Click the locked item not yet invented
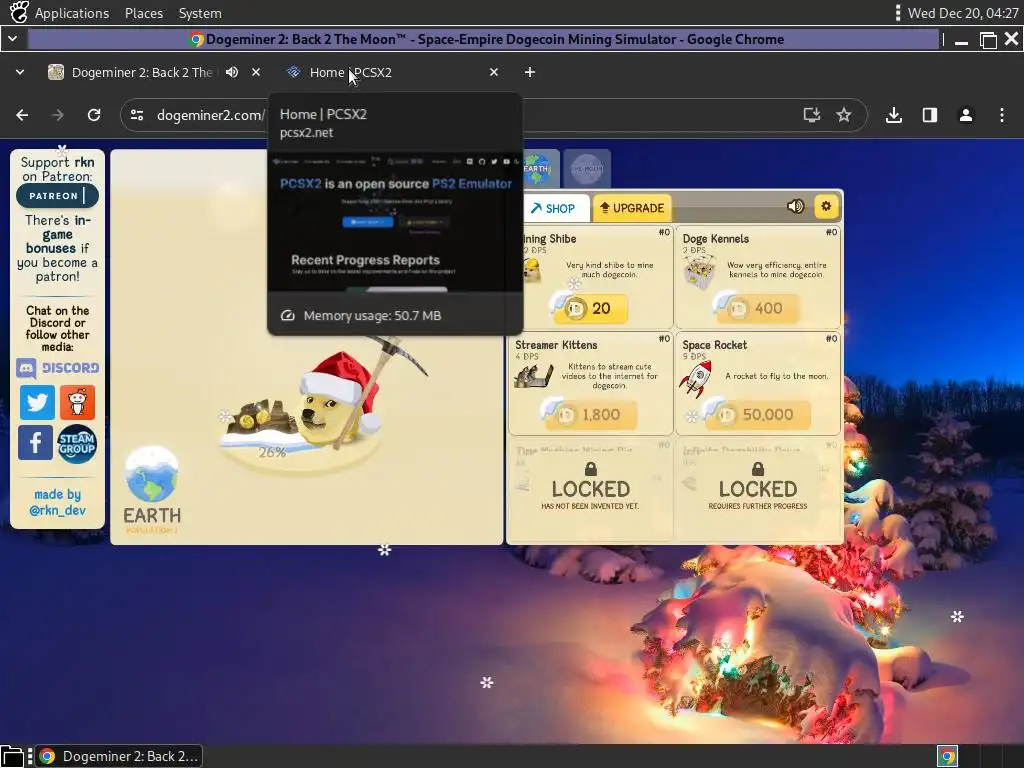 click(590, 488)
